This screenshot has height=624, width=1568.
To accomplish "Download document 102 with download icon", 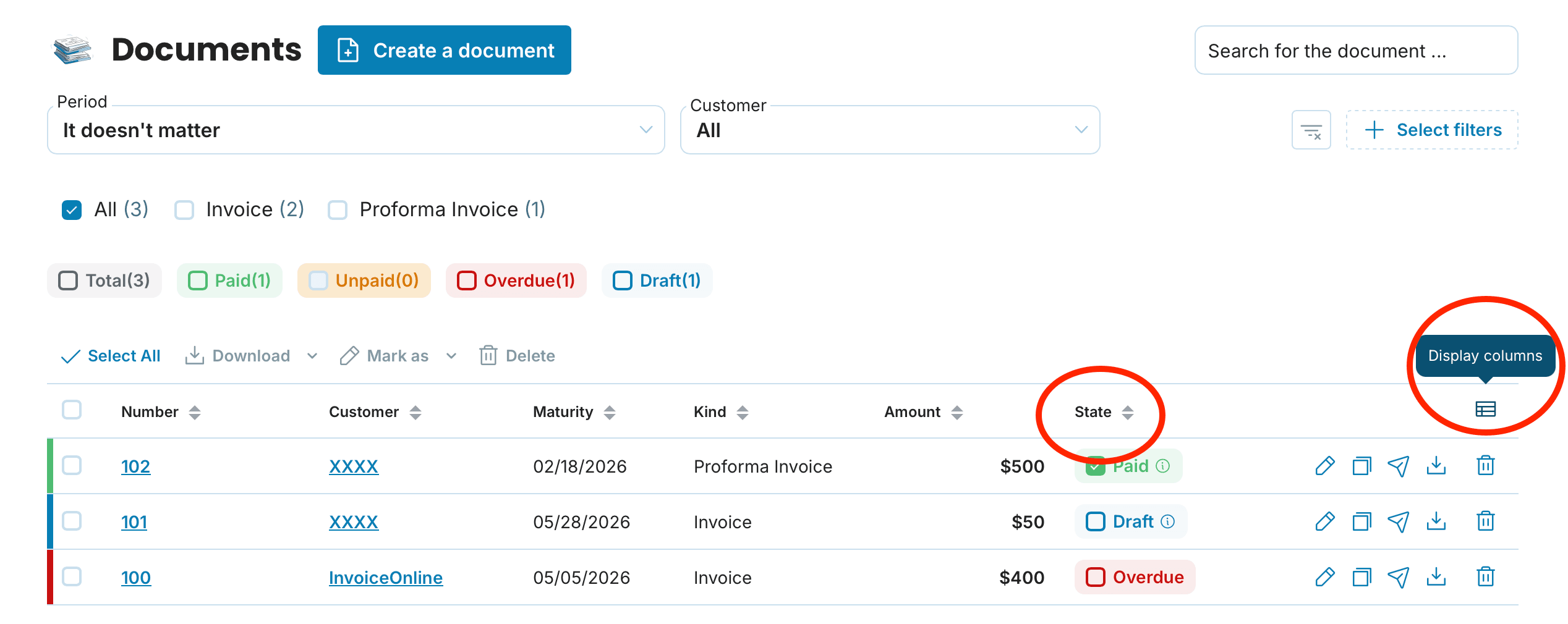I will click(1436, 466).
